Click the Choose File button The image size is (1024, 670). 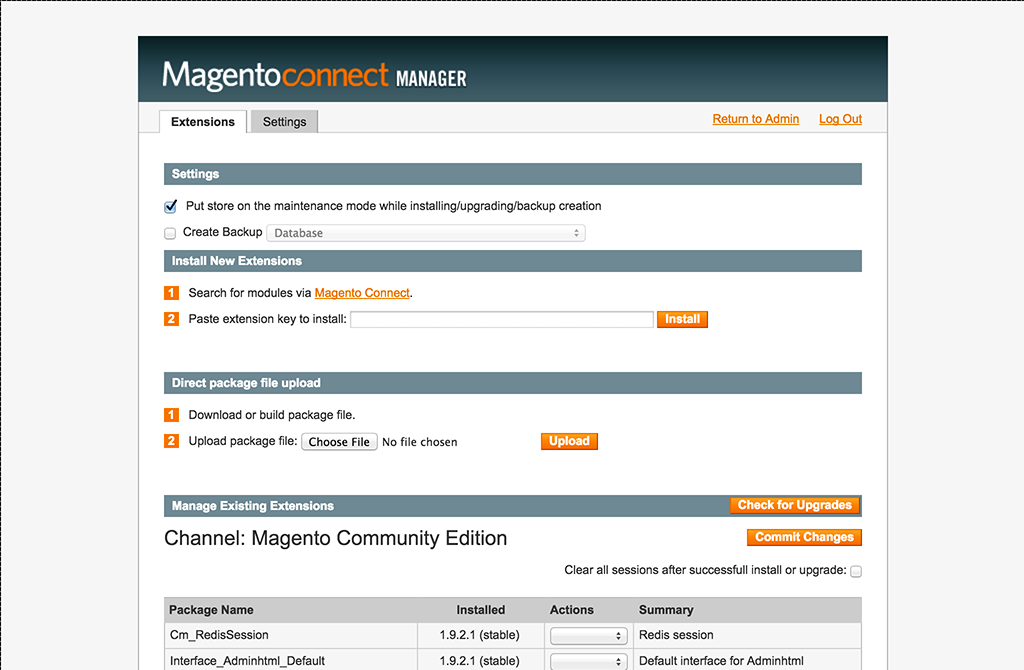click(339, 442)
